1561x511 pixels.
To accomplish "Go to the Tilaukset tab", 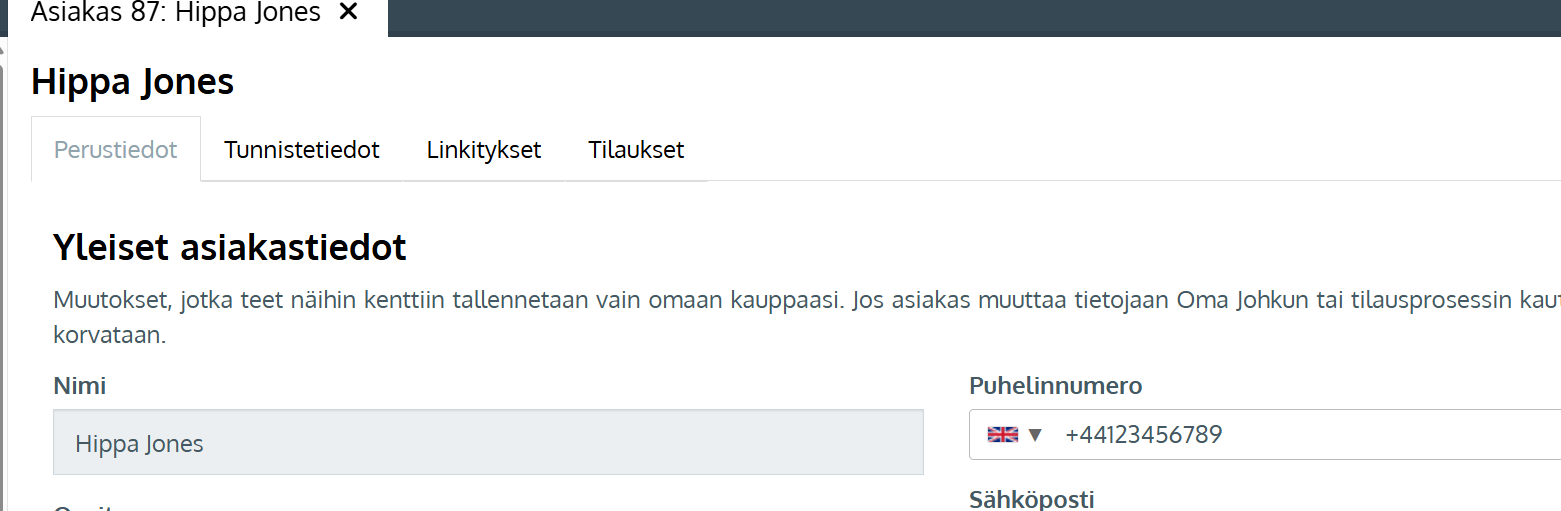I will [636, 150].
